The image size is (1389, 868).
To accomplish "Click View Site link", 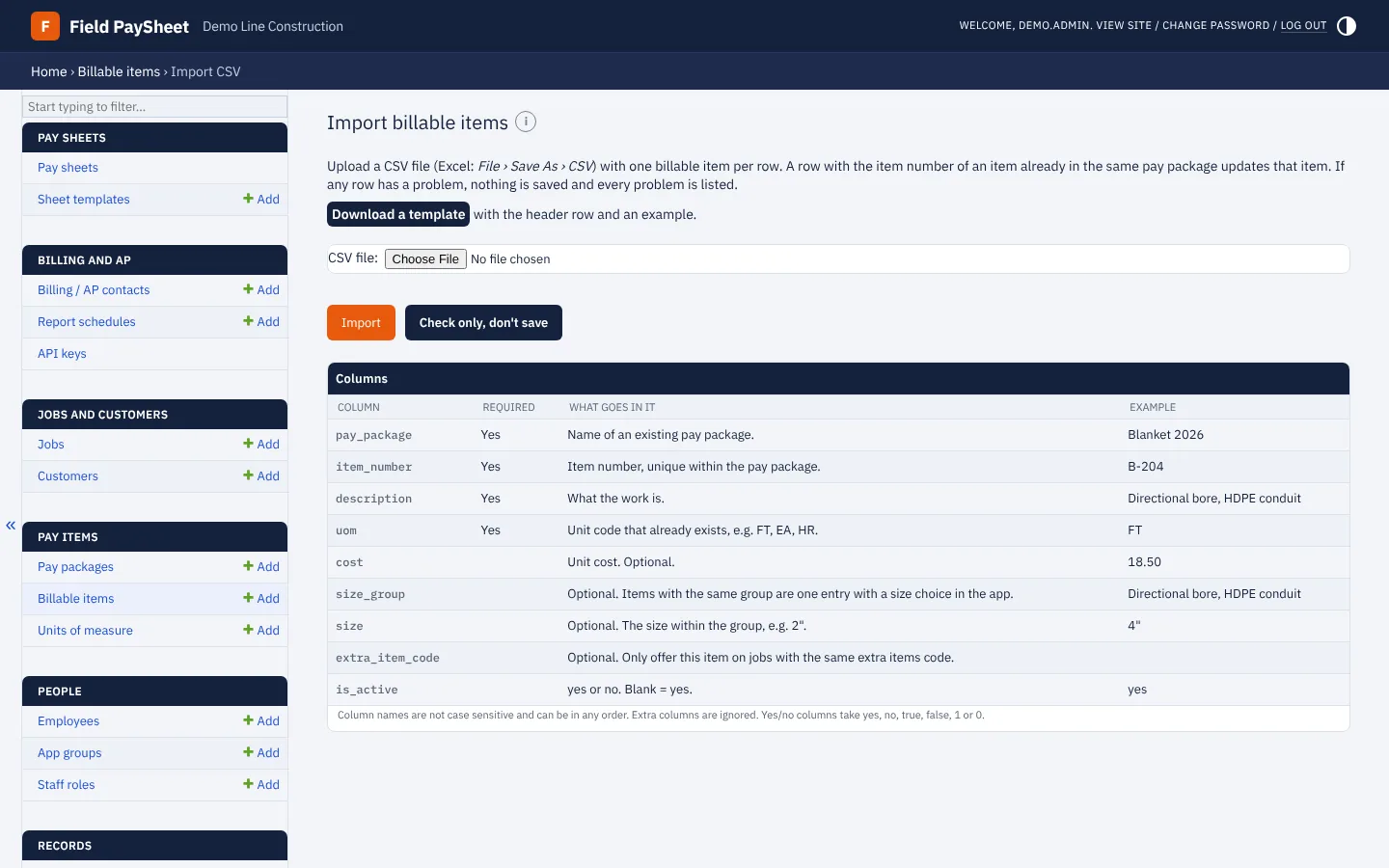I will pos(1124,26).
